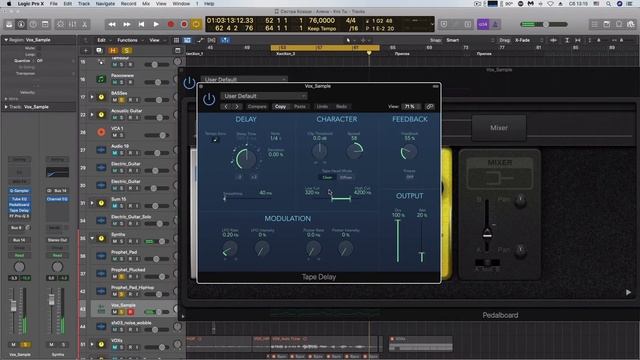The height and width of the screenshot is (360, 640).
Task: Click the Delay Time knob
Action: pyautogui.click(x=246, y=158)
